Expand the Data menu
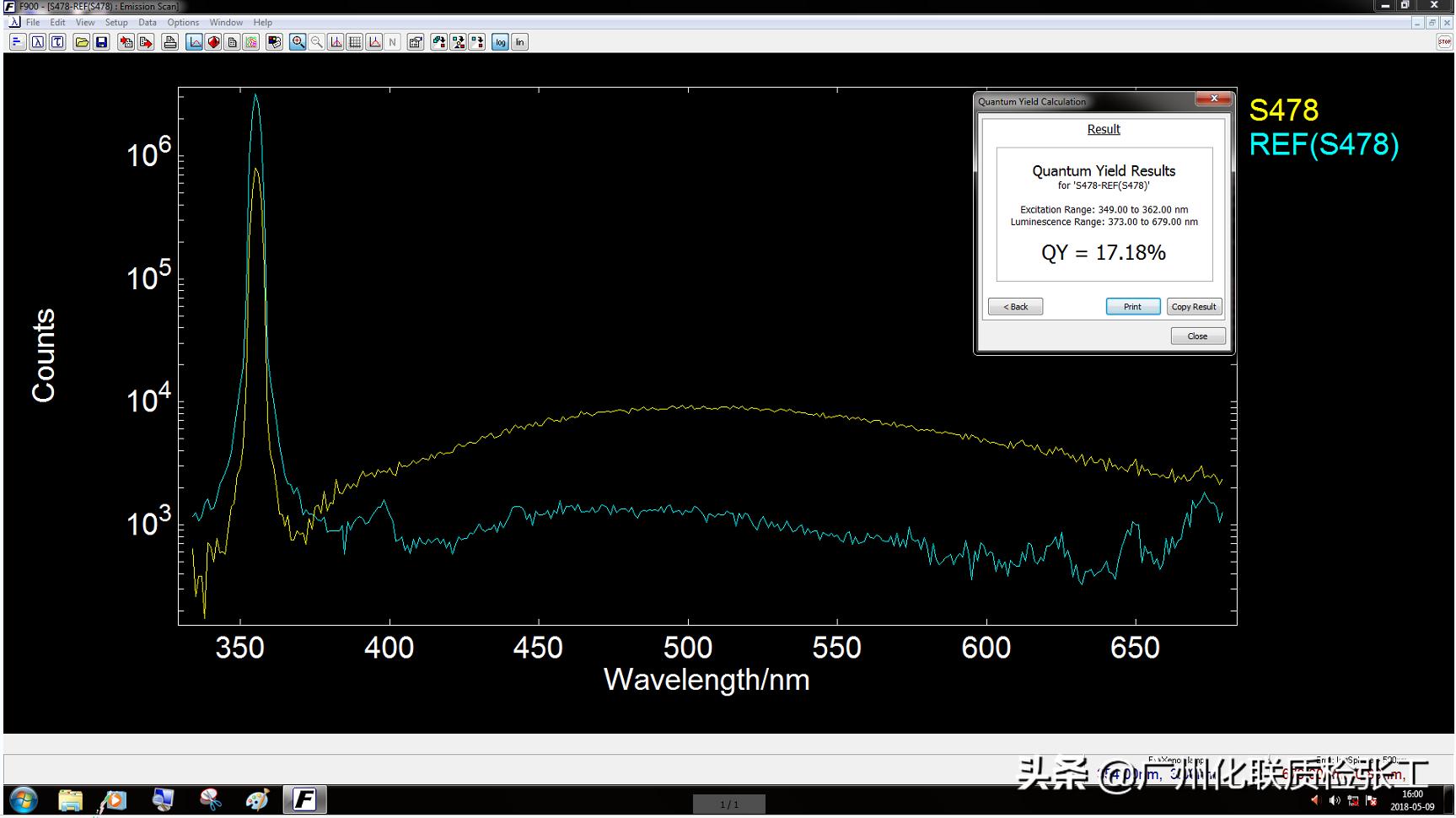Screen dimensions: 1456x818 (148, 23)
